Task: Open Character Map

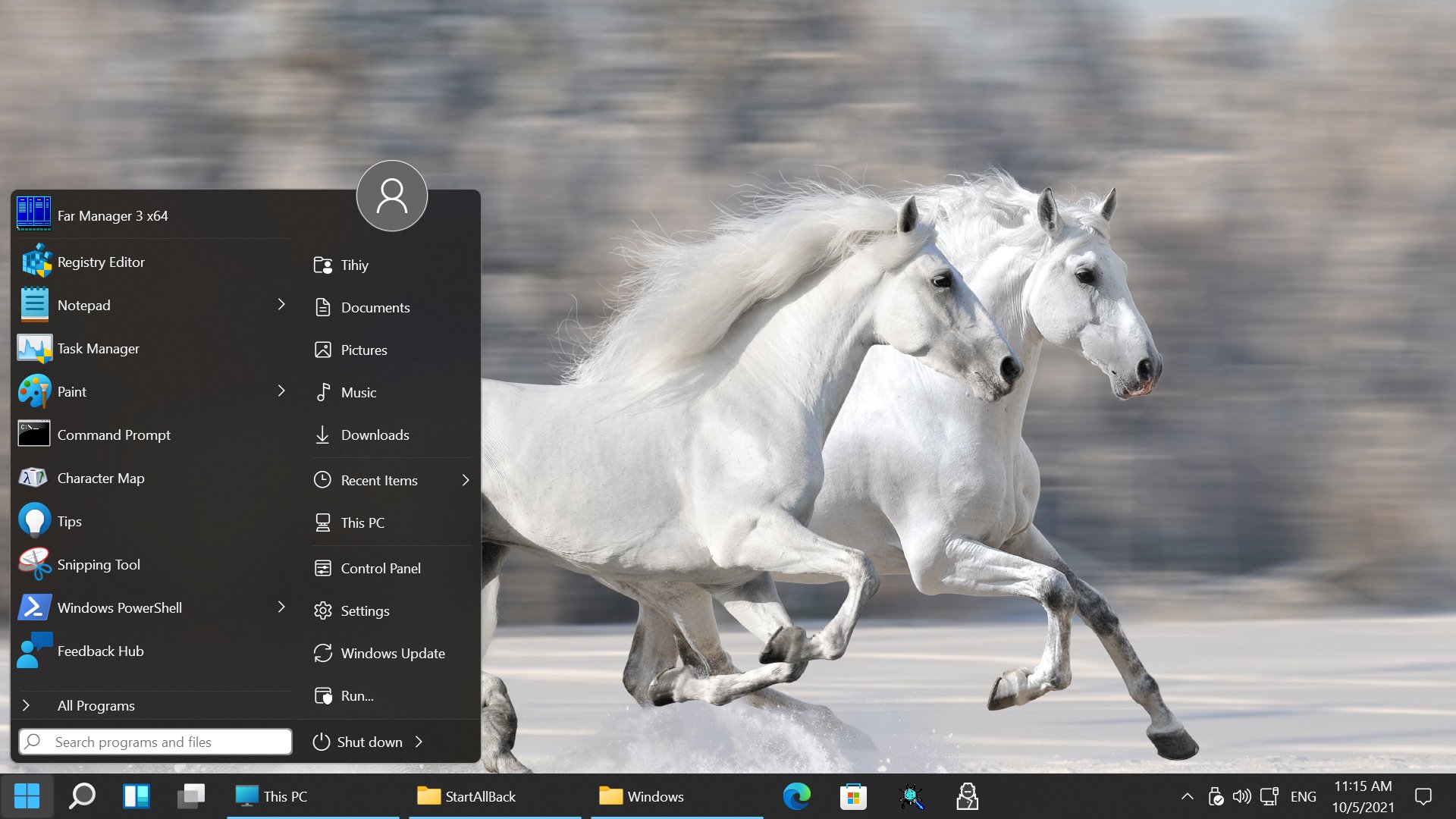Action: click(x=100, y=477)
